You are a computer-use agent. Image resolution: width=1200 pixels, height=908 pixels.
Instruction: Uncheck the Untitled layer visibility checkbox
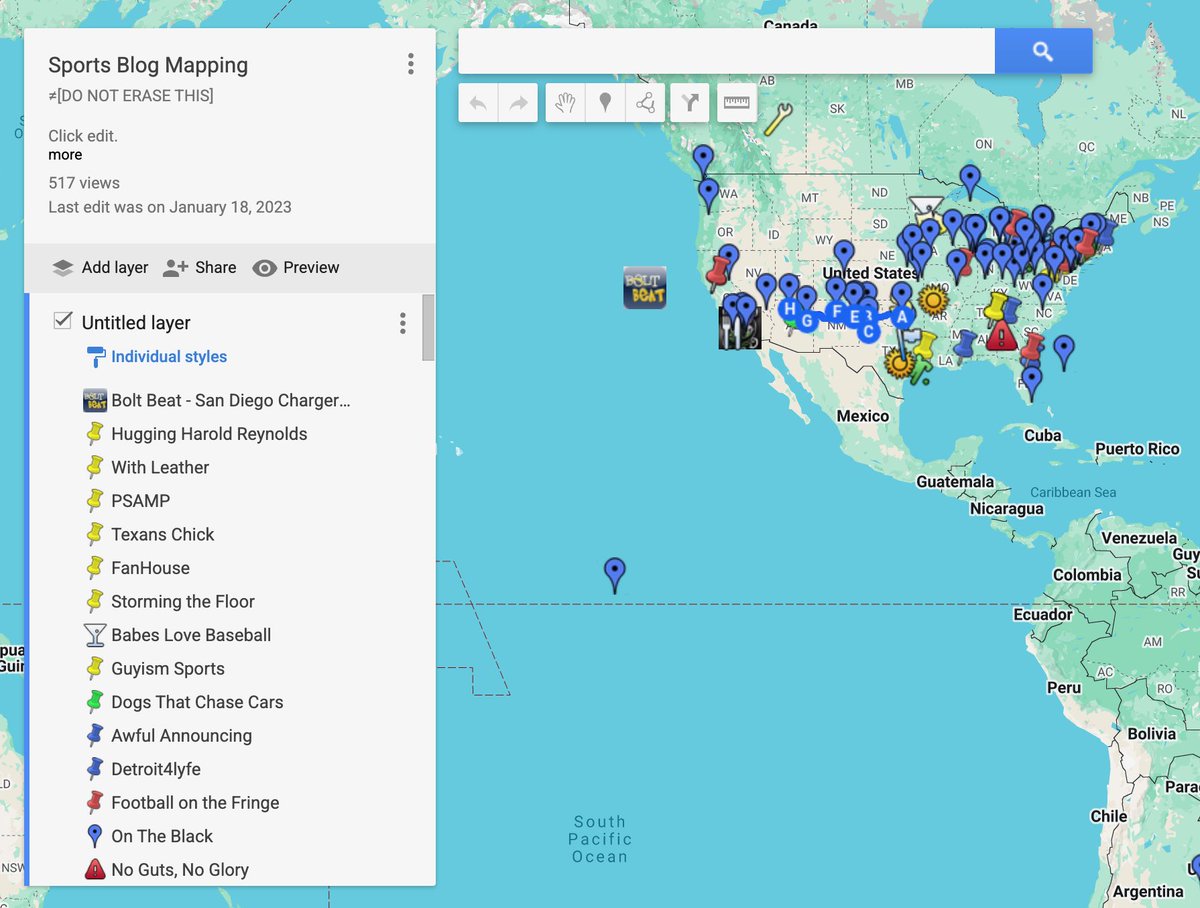click(x=62, y=321)
